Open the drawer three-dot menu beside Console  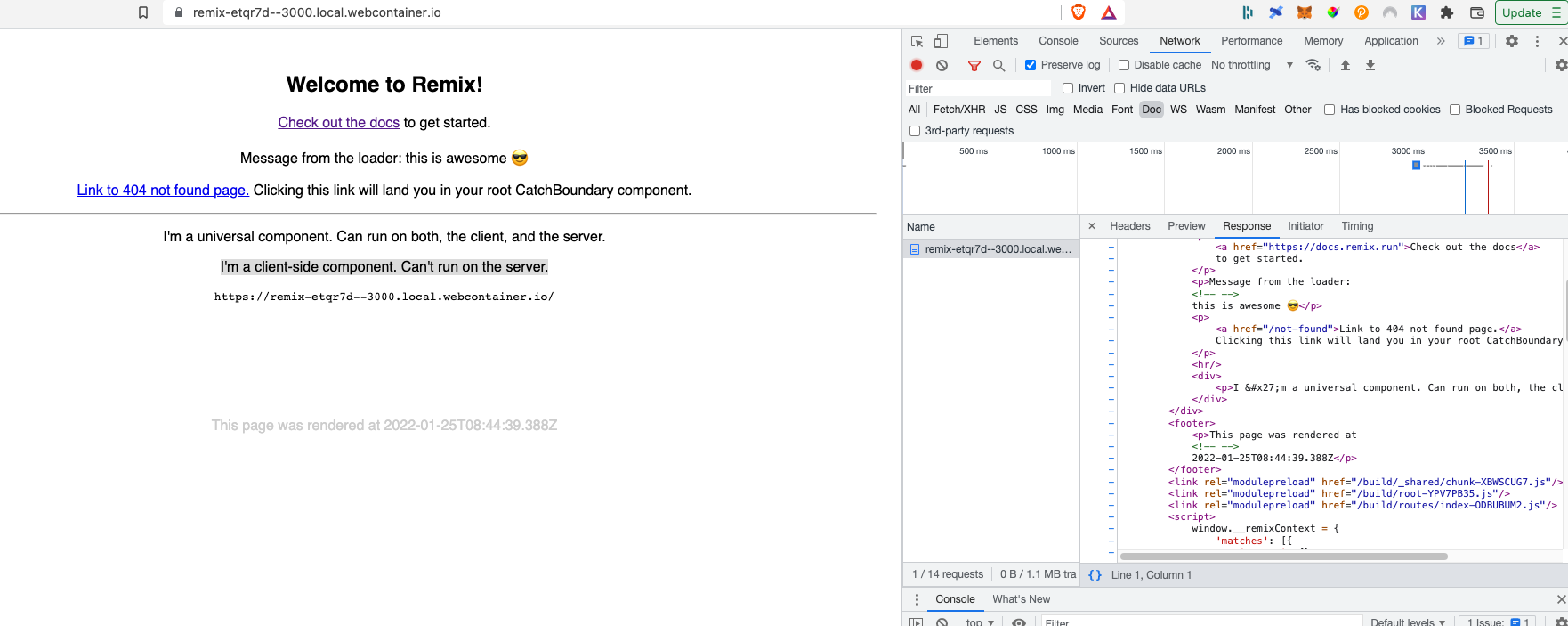917,599
